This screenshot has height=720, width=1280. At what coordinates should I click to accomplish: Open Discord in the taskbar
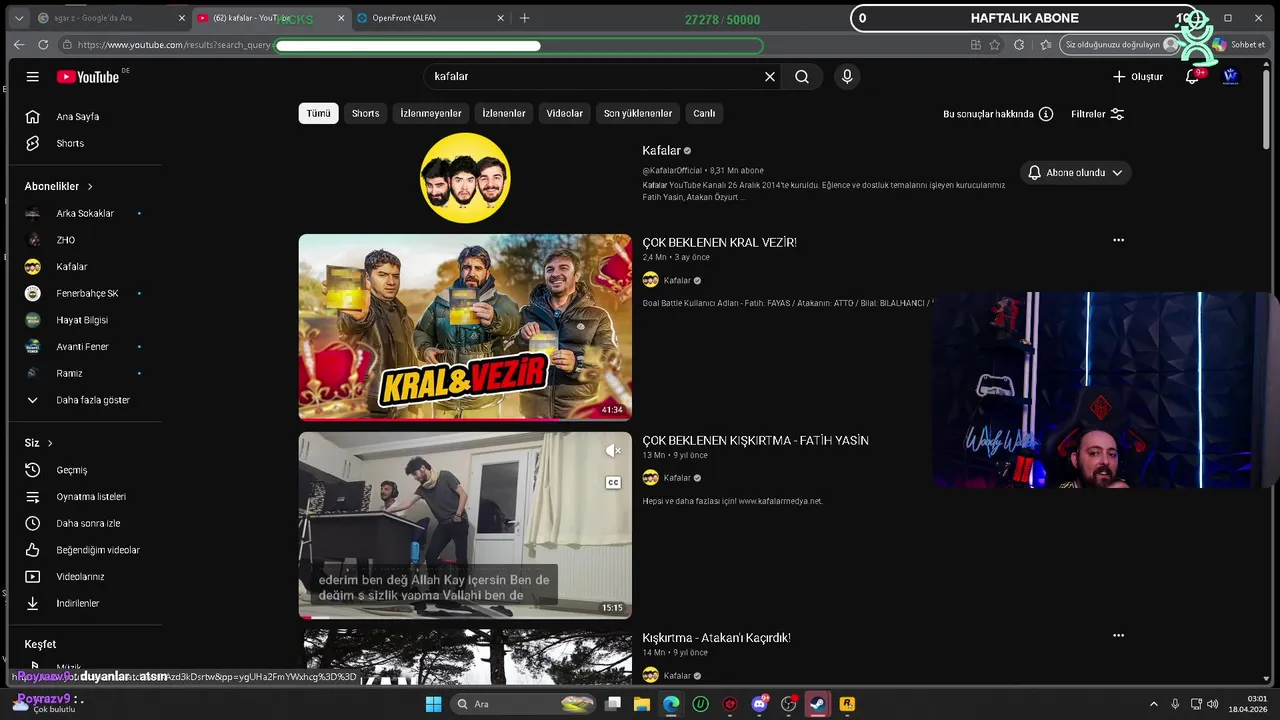pos(759,704)
